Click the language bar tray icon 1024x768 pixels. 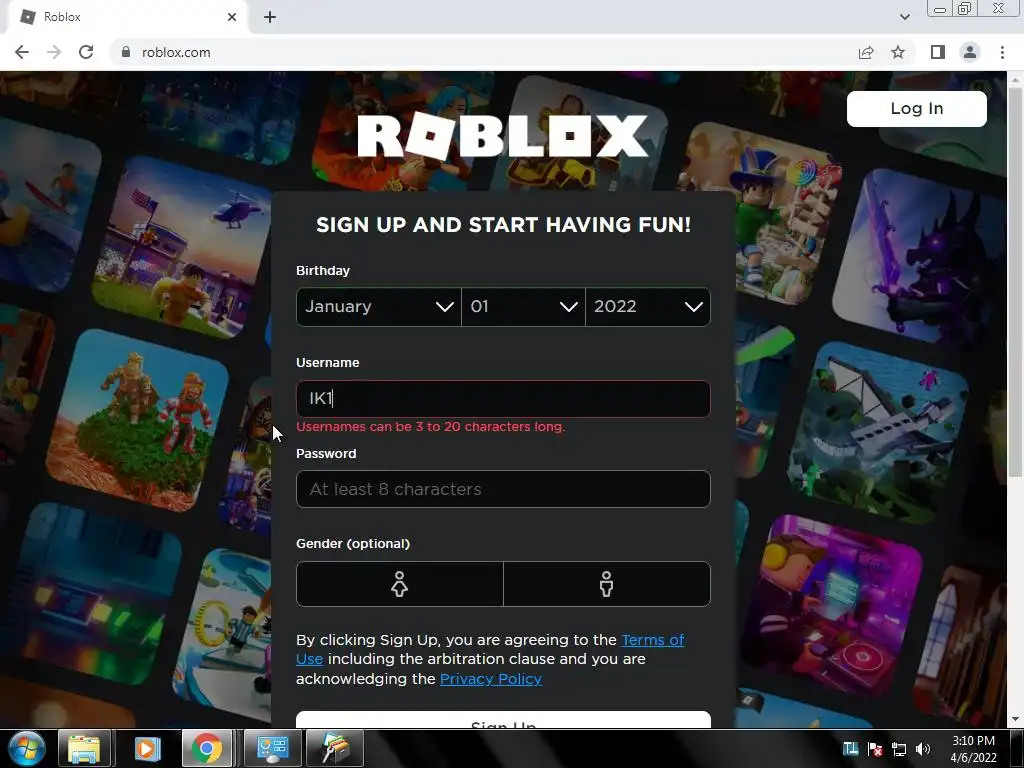(851, 748)
